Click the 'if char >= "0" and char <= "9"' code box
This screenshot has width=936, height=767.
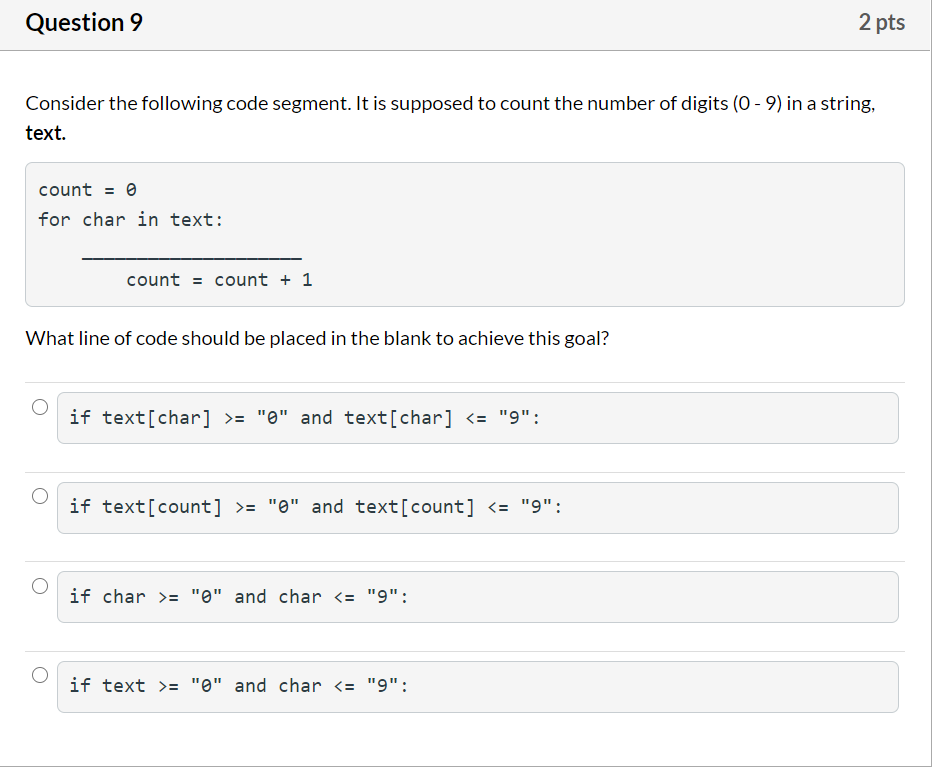point(478,597)
